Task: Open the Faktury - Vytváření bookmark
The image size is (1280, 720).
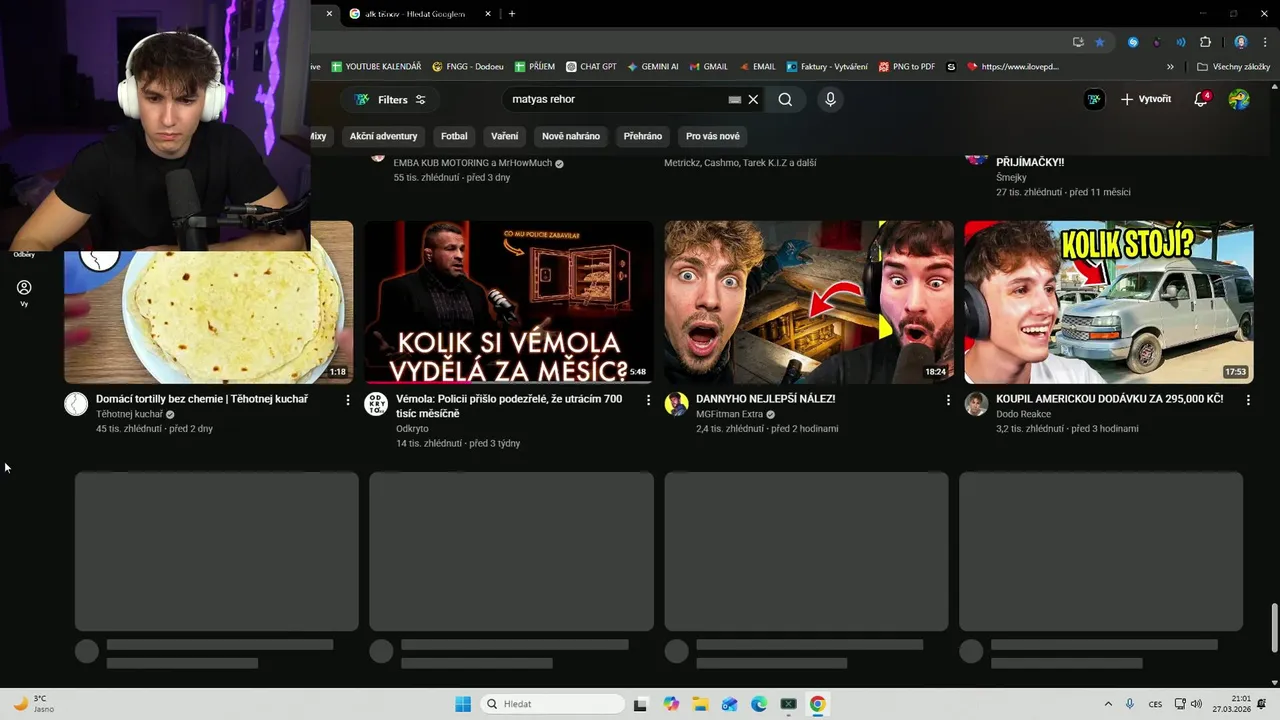Action: pos(827,67)
